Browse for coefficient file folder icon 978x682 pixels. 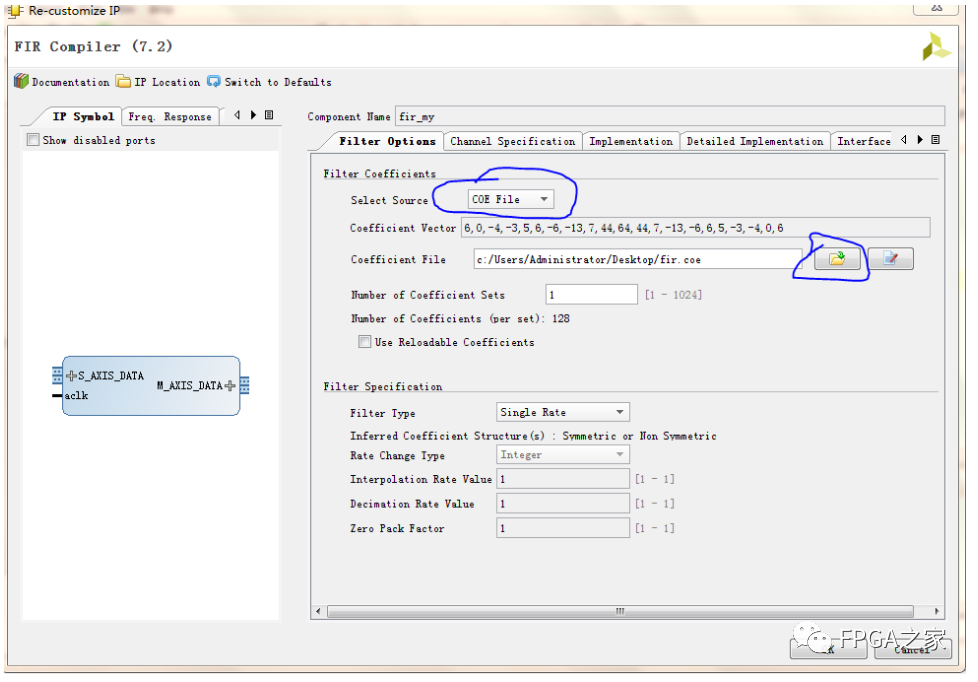coord(836,259)
